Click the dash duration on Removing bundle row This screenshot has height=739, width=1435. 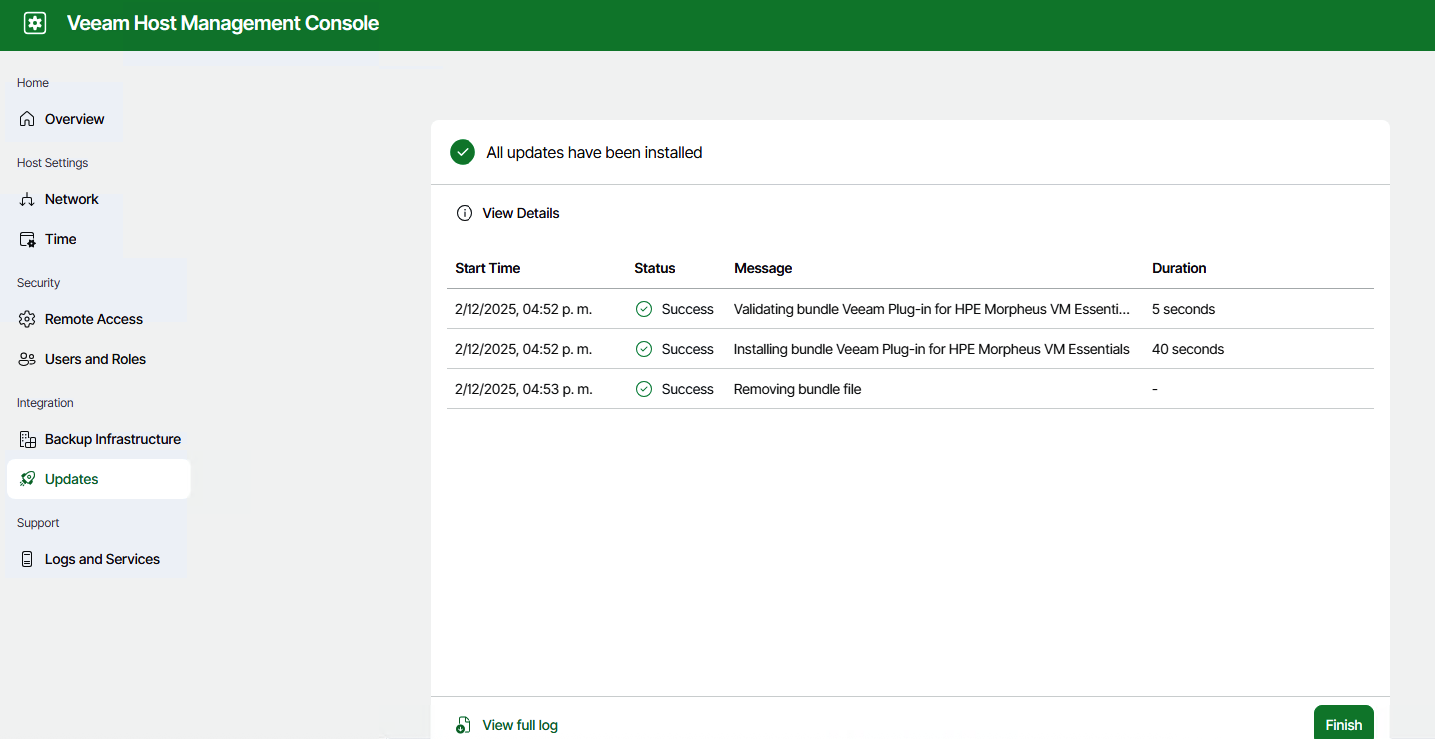pyautogui.click(x=1155, y=389)
